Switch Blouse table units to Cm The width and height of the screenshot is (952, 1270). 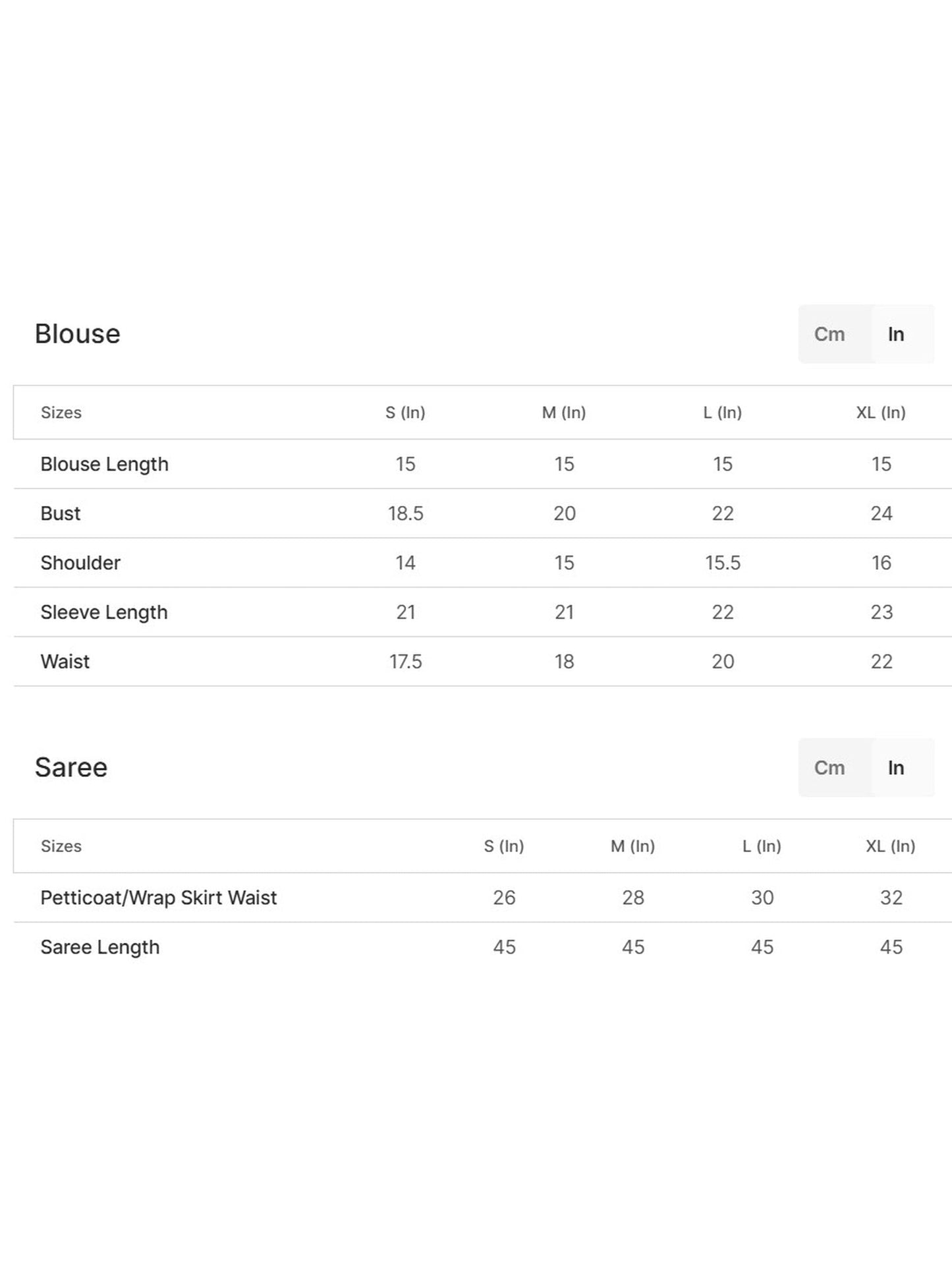pos(829,334)
